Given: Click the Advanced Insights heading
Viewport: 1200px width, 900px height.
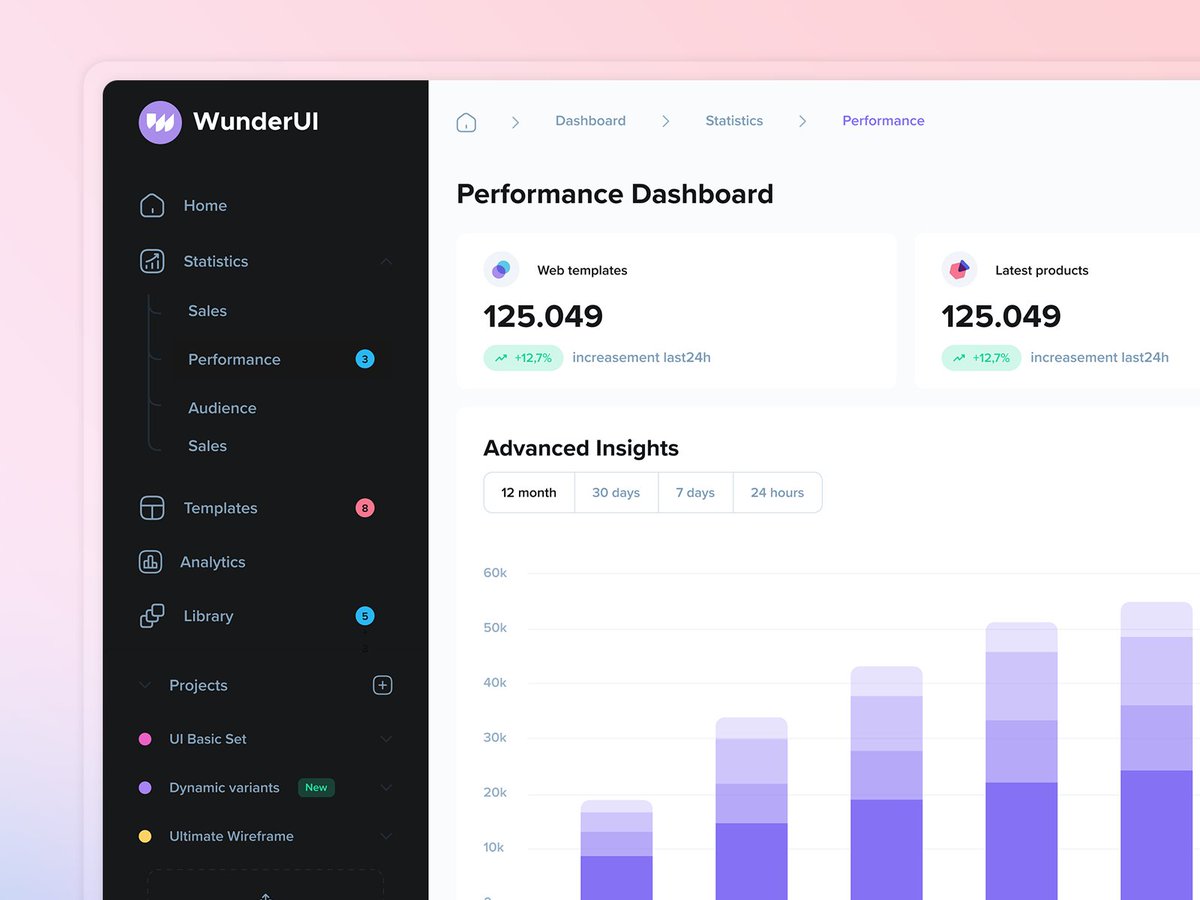Looking at the screenshot, I should coord(581,448).
